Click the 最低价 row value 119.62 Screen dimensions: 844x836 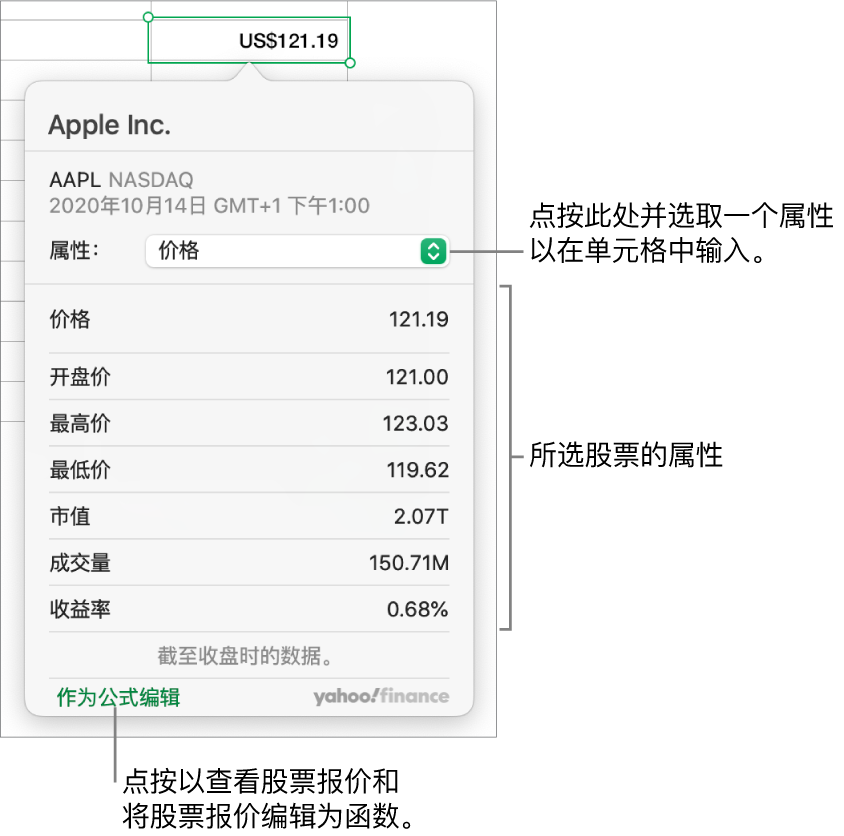pyautogui.click(x=418, y=470)
